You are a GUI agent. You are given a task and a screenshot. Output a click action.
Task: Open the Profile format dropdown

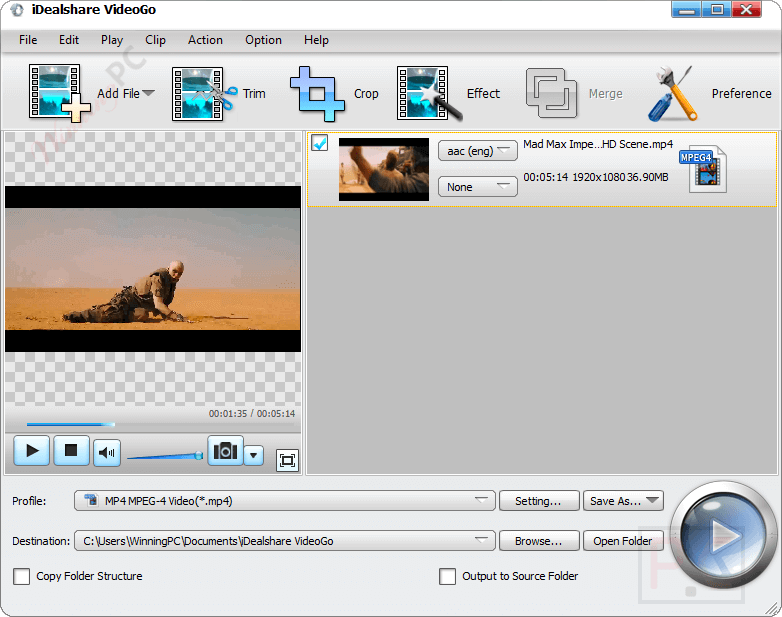(284, 501)
